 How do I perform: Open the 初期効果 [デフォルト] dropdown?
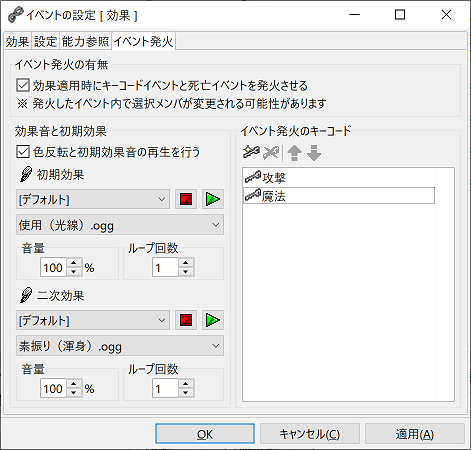(x=93, y=199)
